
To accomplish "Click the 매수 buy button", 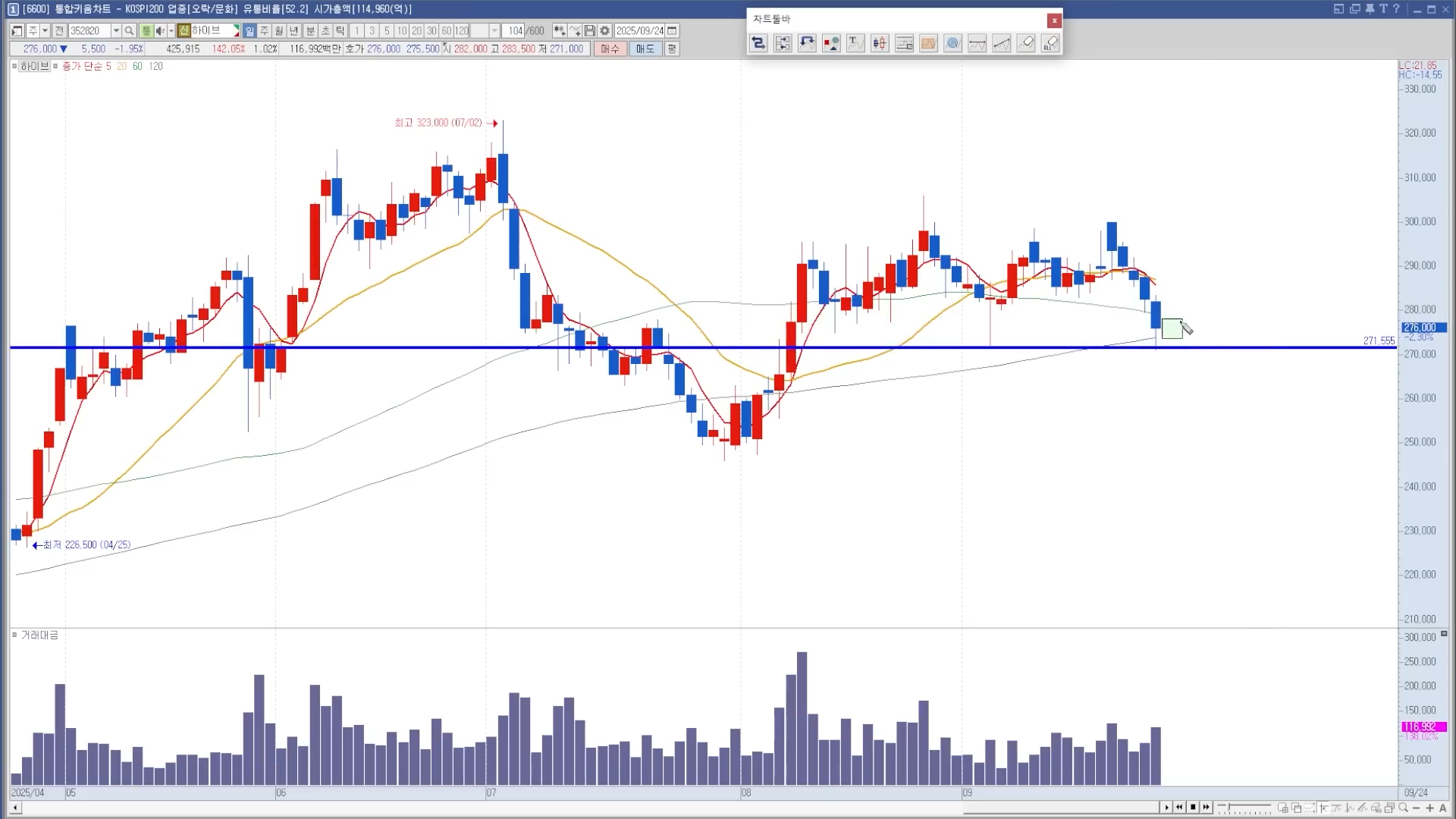I will click(x=610, y=49).
